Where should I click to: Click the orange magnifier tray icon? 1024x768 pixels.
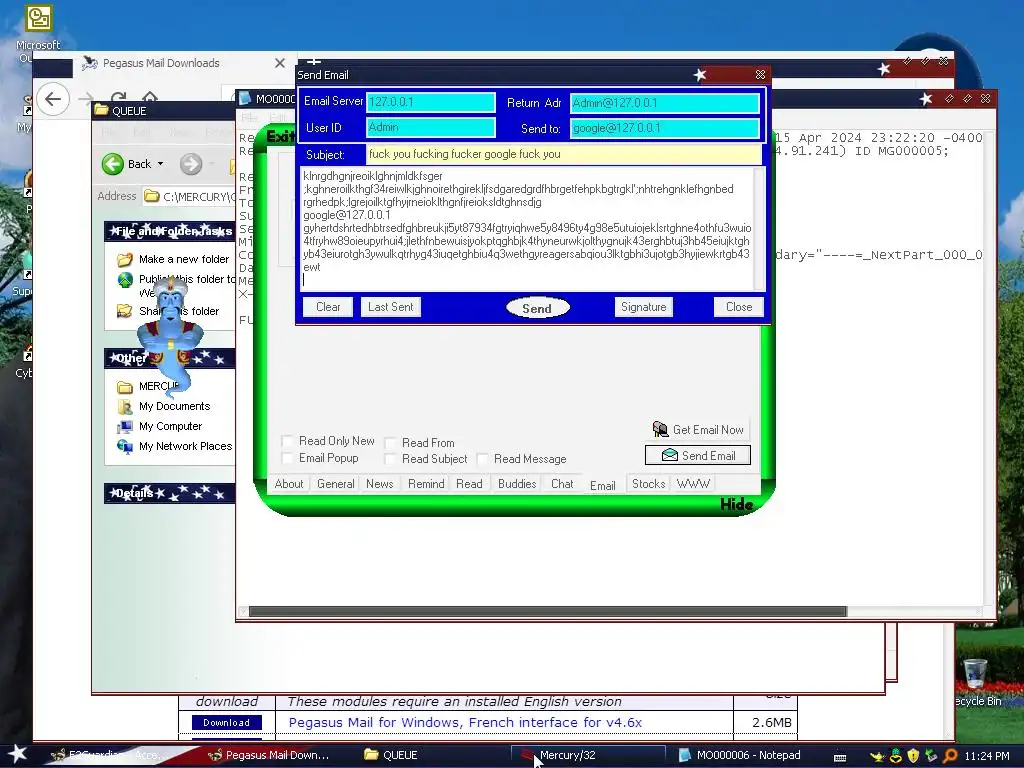coord(950,756)
